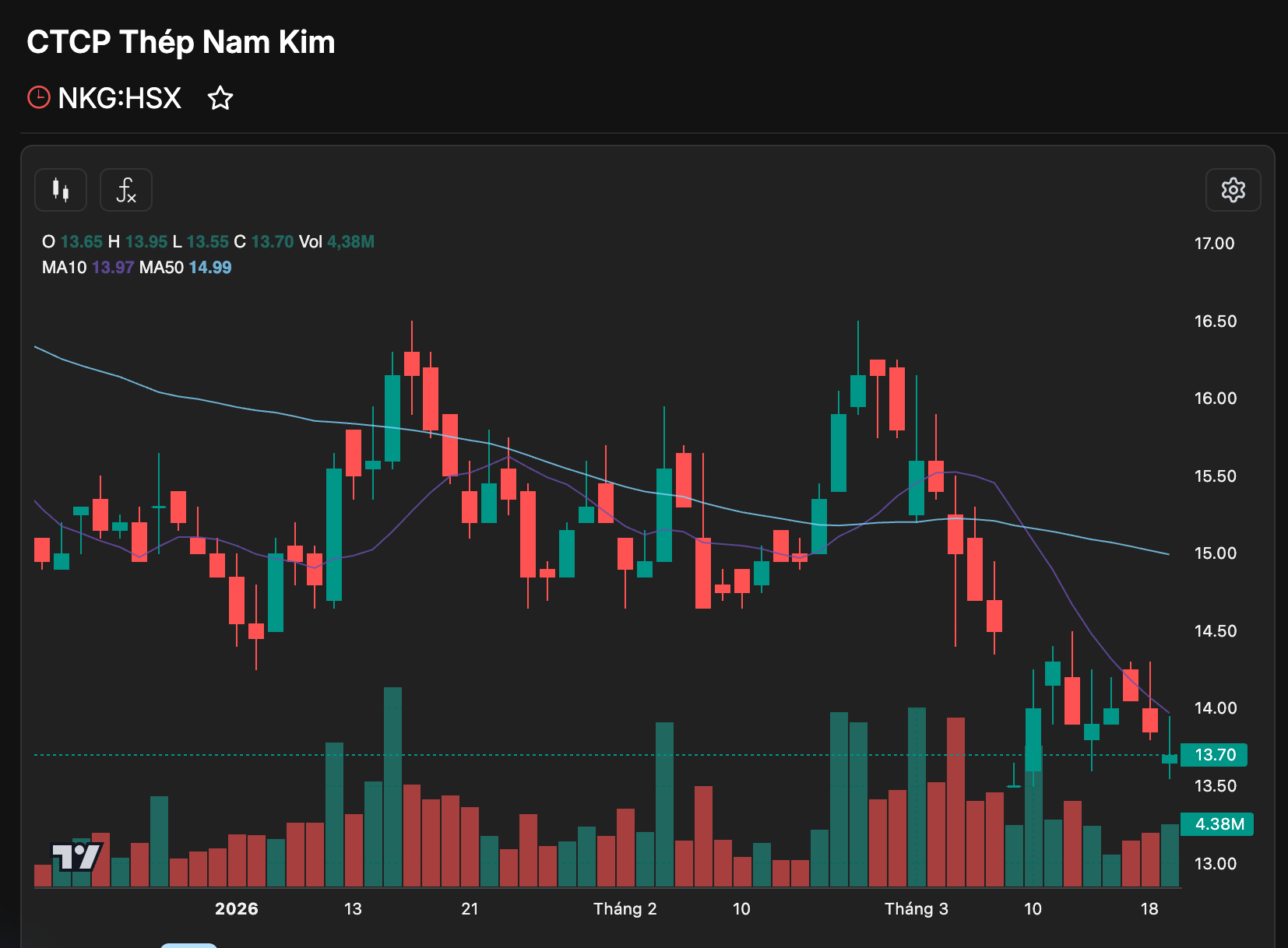The height and width of the screenshot is (948, 1288).
Task: Click the current price label 13.70
Action: pos(1214,755)
